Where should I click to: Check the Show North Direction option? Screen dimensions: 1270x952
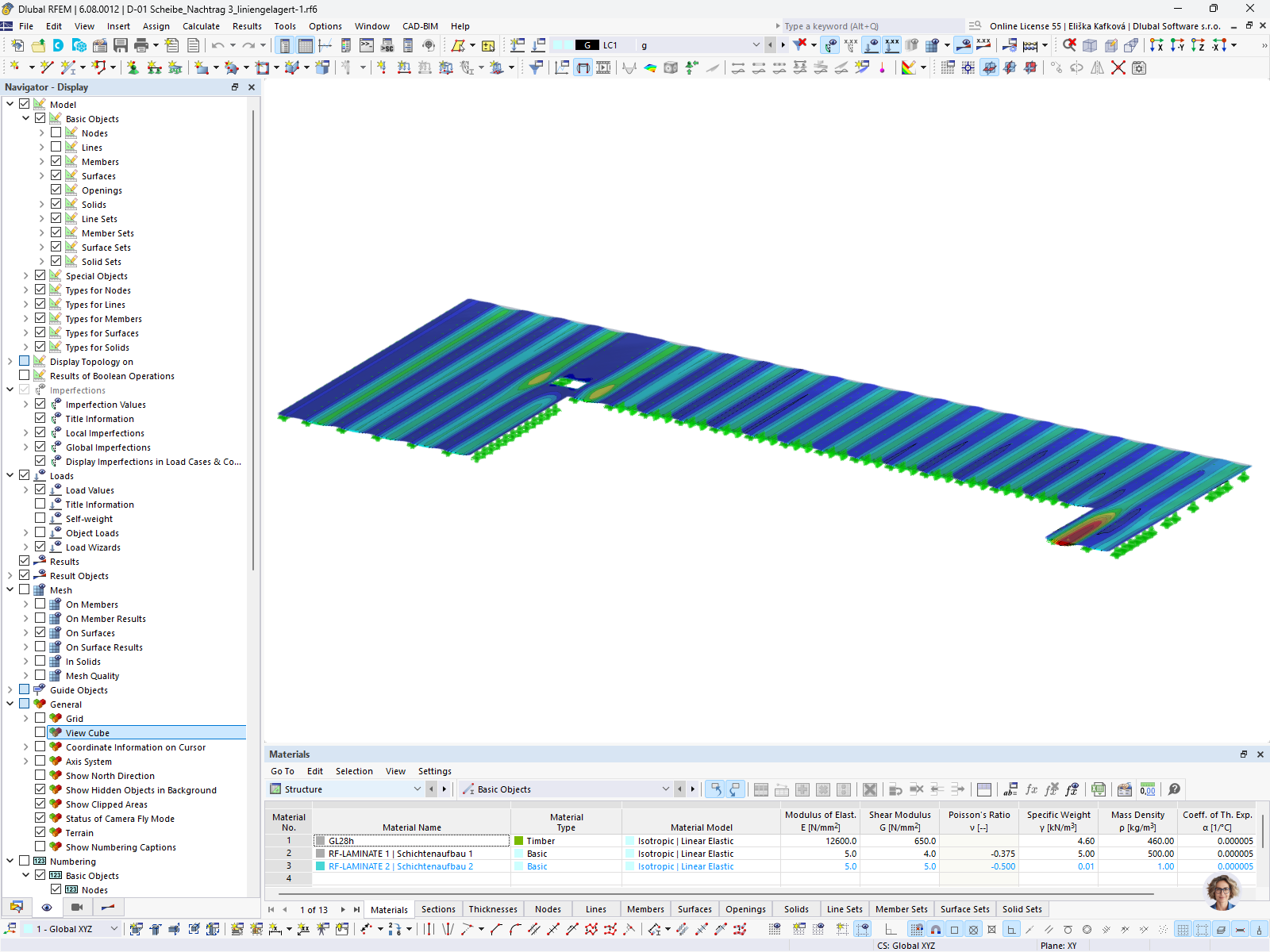[40, 775]
